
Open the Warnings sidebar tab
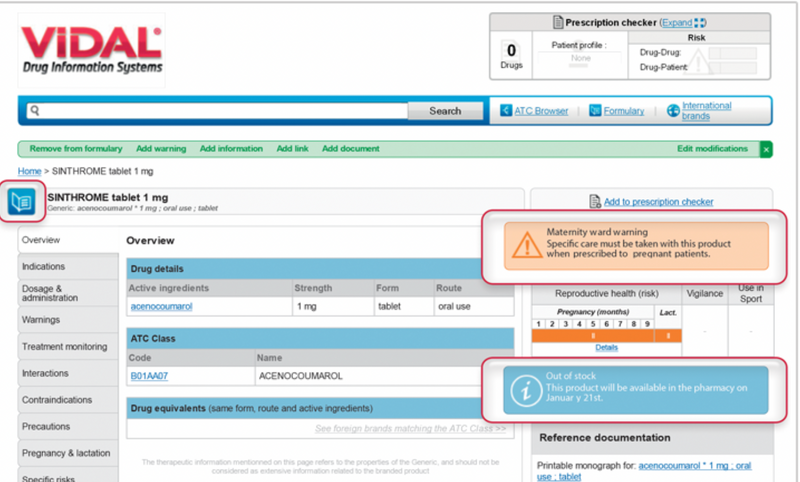pyautogui.click(x=68, y=320)
